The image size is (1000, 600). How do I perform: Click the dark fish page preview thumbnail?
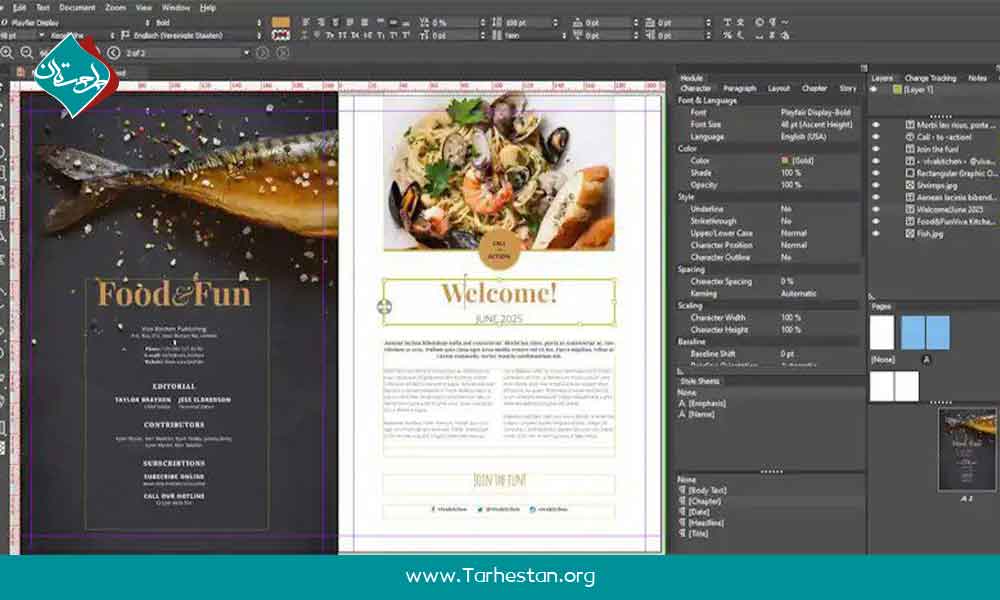tap(967, 450)
